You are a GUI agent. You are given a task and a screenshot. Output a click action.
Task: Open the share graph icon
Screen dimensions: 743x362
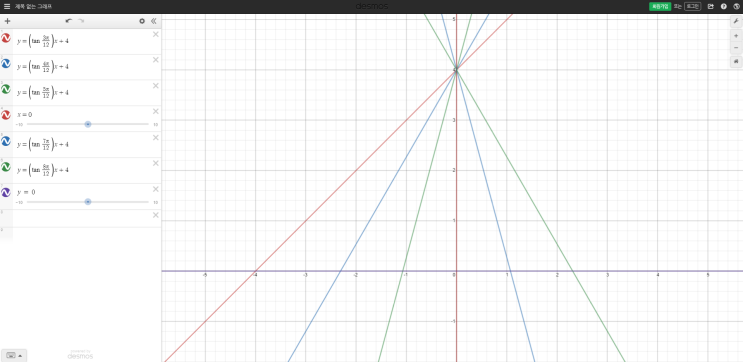(x=710, y=7)
